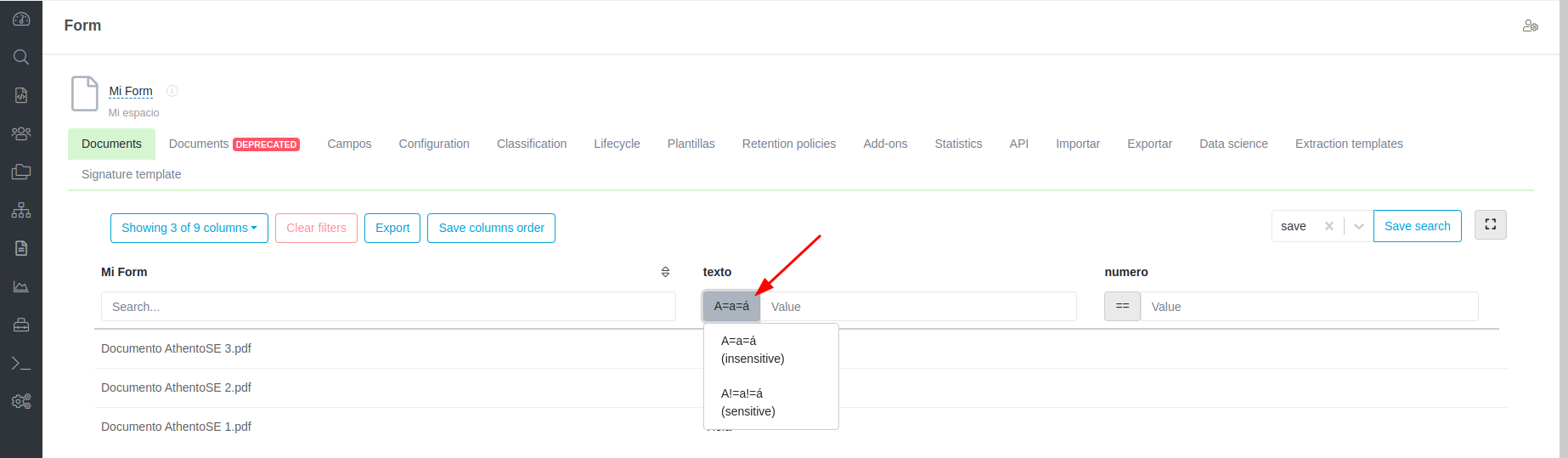Open the numero '==' operator dropdown

1122,306
